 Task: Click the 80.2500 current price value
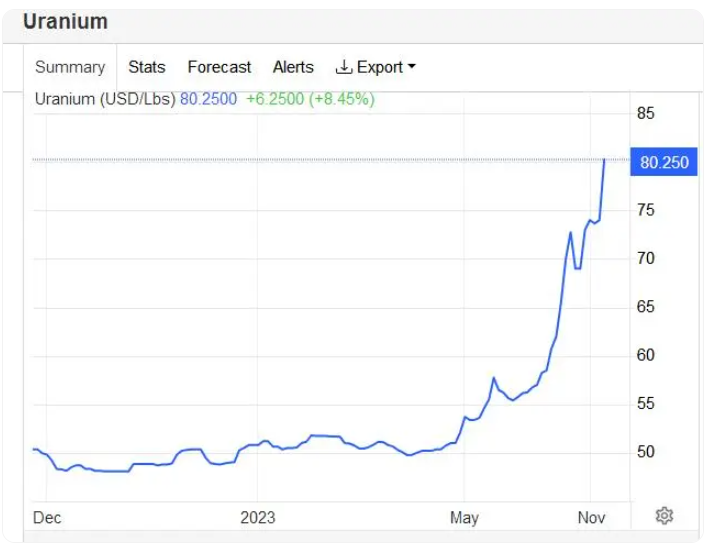pos(208,99)
